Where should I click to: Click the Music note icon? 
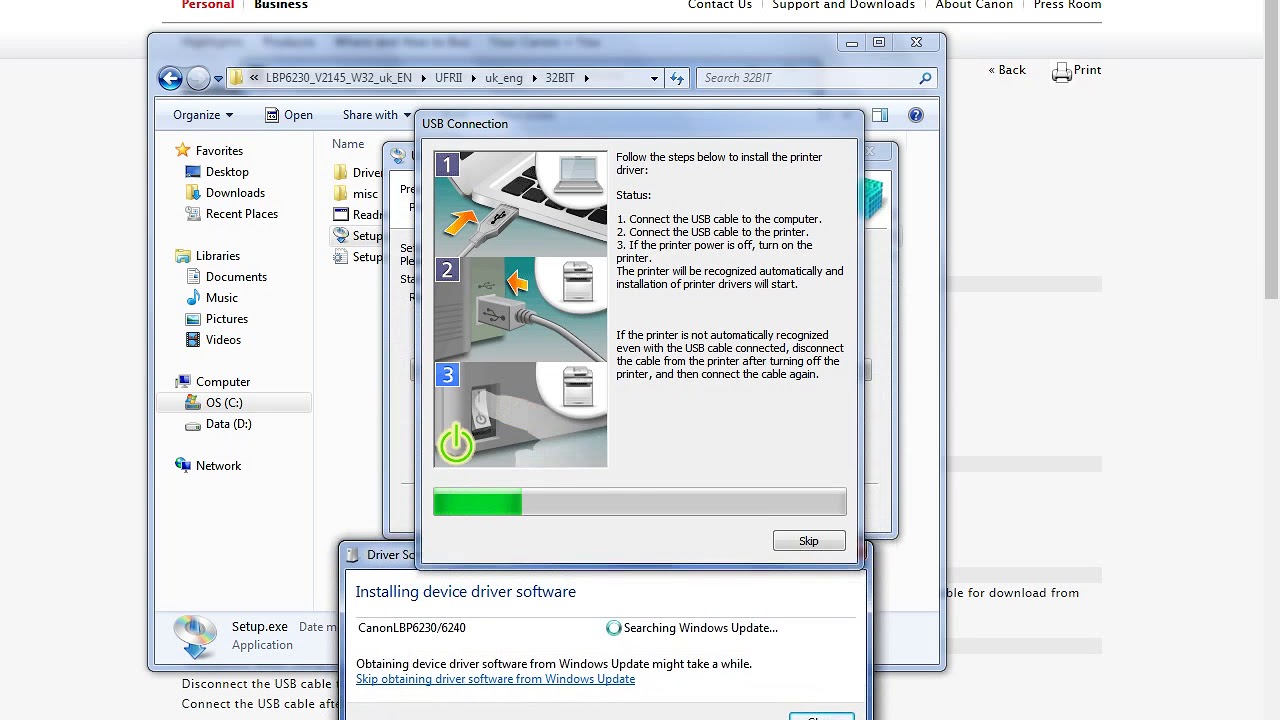point(193,298)
